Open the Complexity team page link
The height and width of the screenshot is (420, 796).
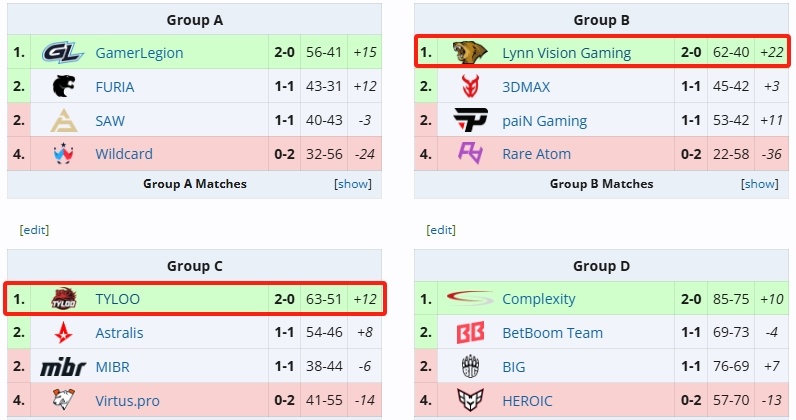[539, 299]
